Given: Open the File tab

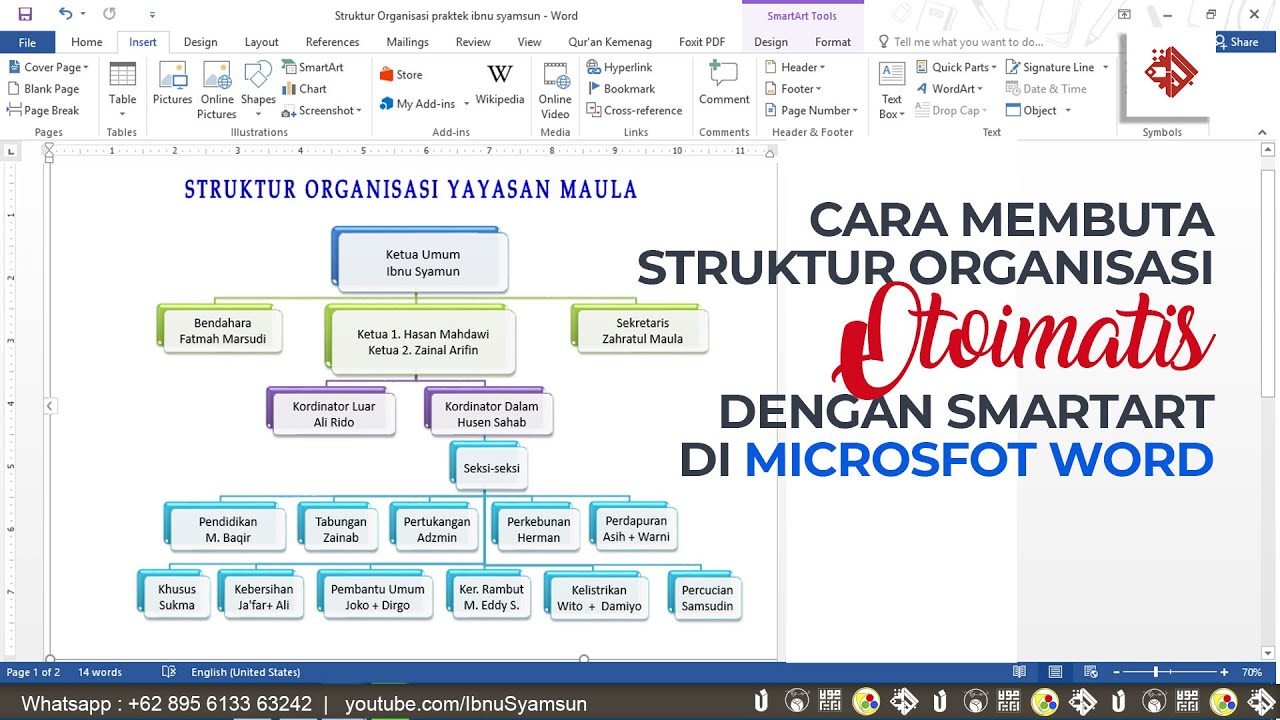Looking at the screenshot, I should (x=27, y=42).
